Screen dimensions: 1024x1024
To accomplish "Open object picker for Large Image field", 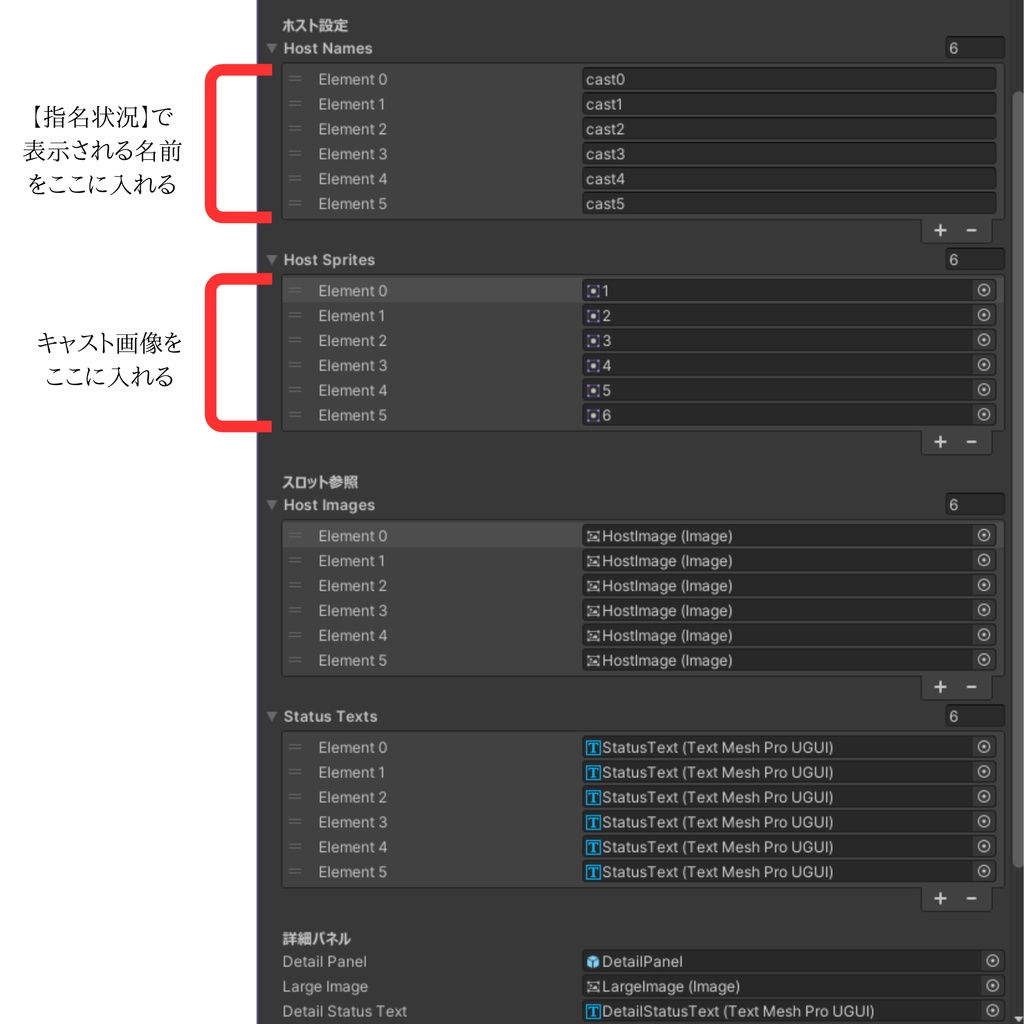I will (992, 985).
